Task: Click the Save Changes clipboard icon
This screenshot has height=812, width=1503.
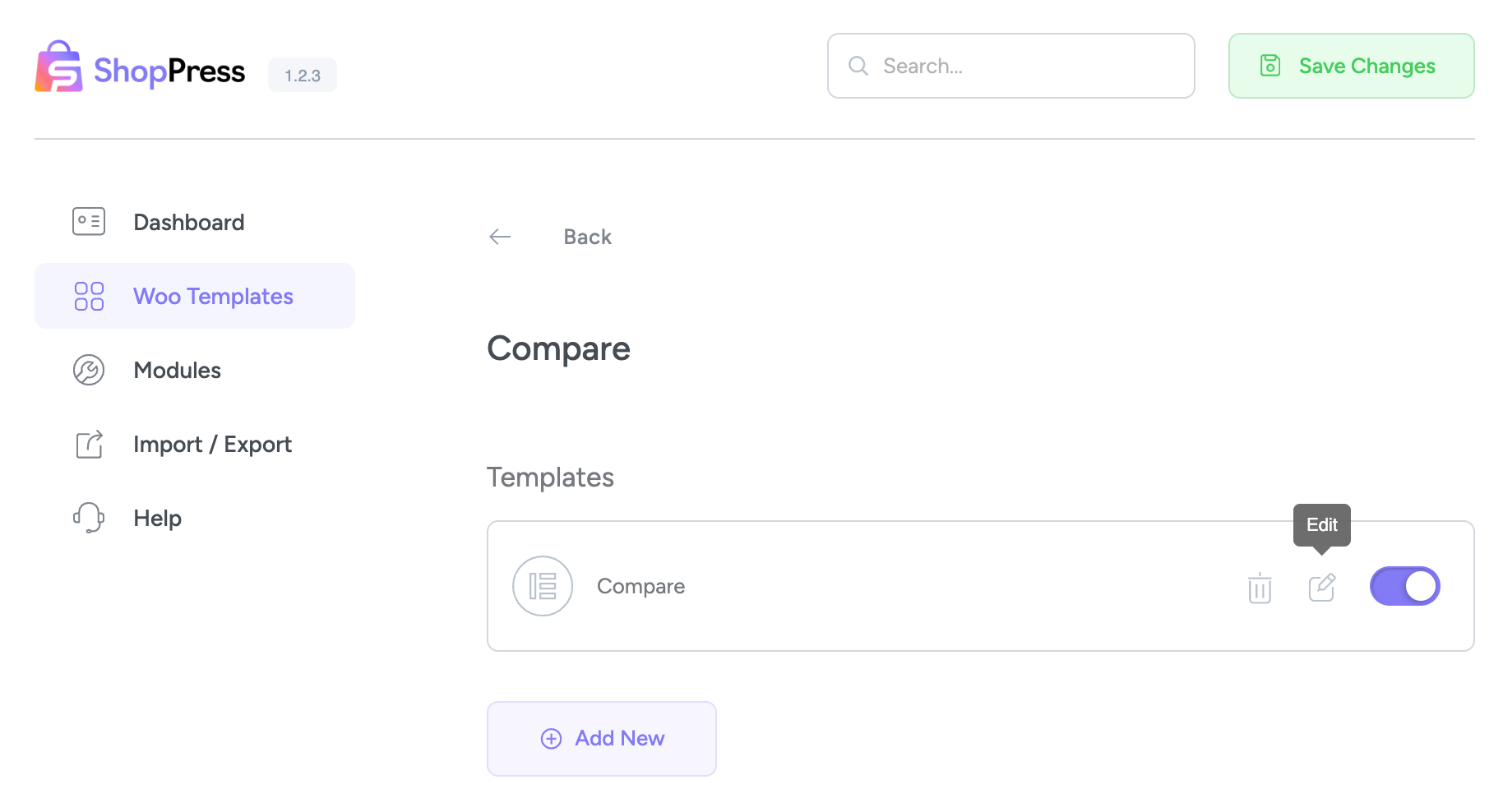Action: (1270, 65)
